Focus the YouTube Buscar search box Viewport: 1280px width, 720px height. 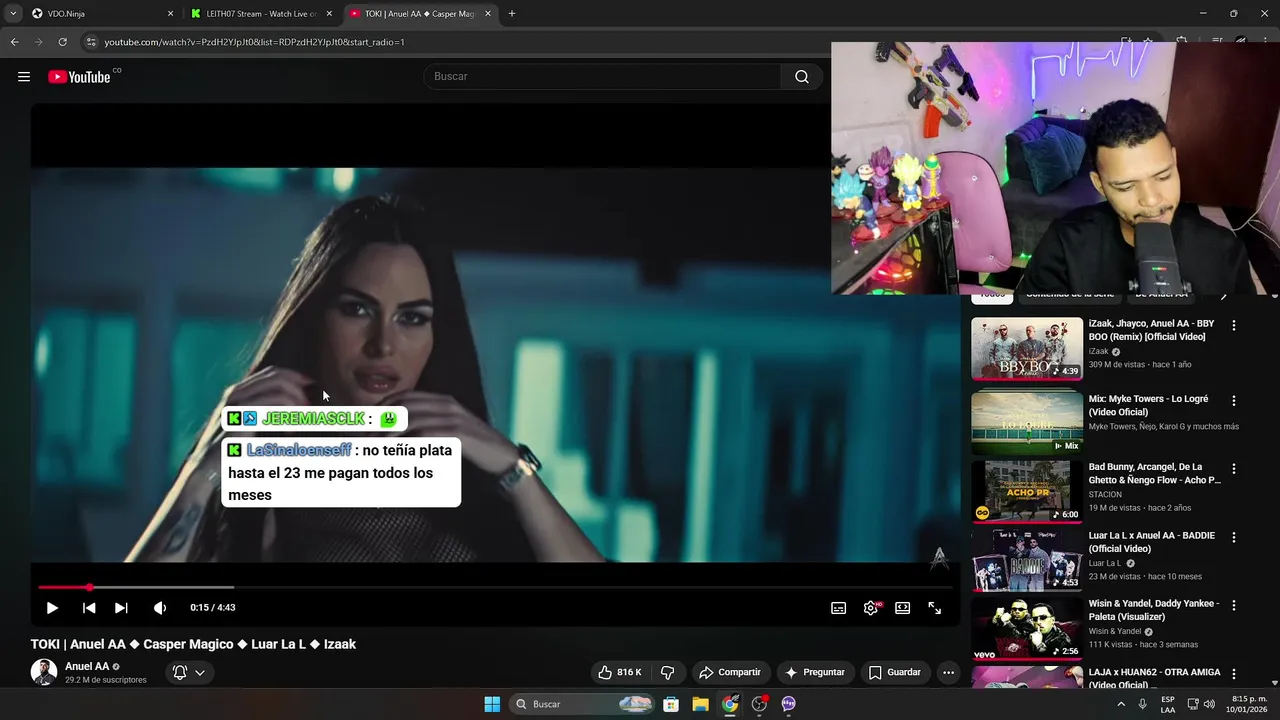coord(603,77)
